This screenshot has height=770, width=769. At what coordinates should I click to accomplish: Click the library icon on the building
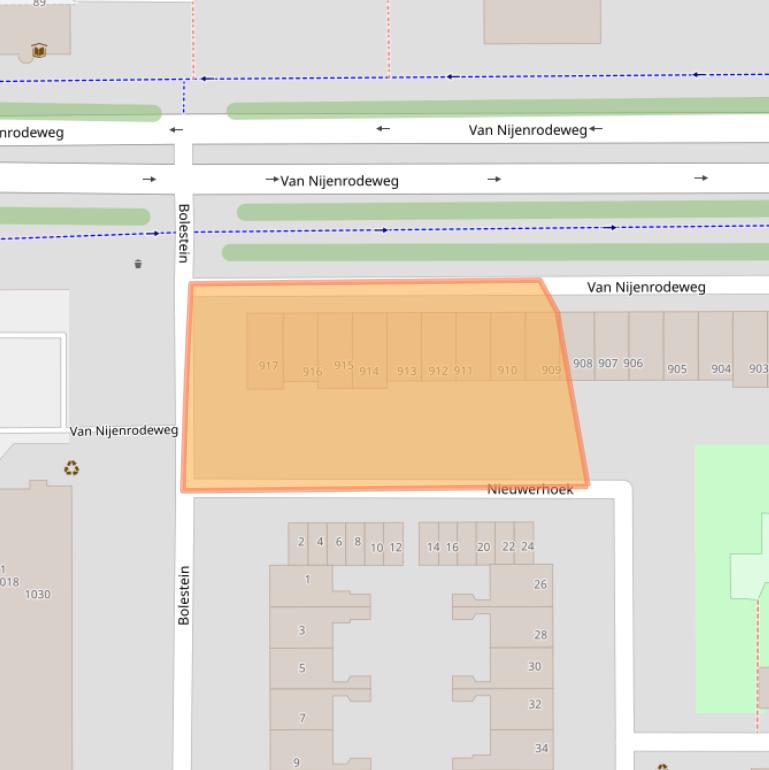[x=39, y=50]
